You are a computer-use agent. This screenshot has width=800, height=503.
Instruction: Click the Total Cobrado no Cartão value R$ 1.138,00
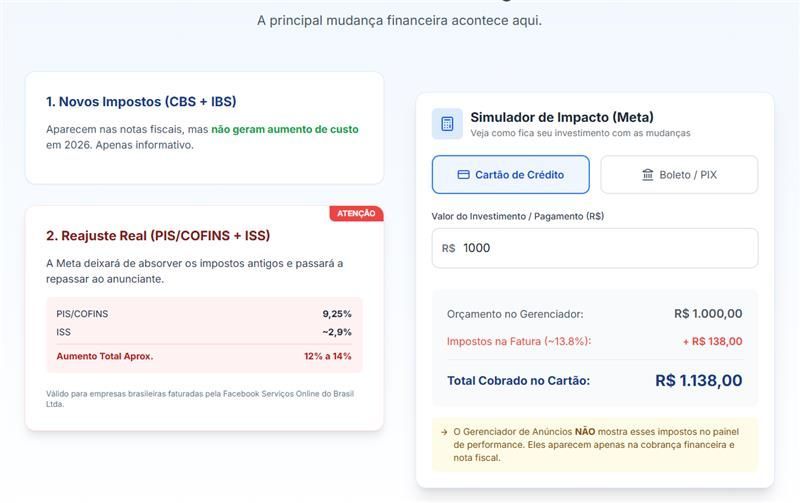(698, 380)
